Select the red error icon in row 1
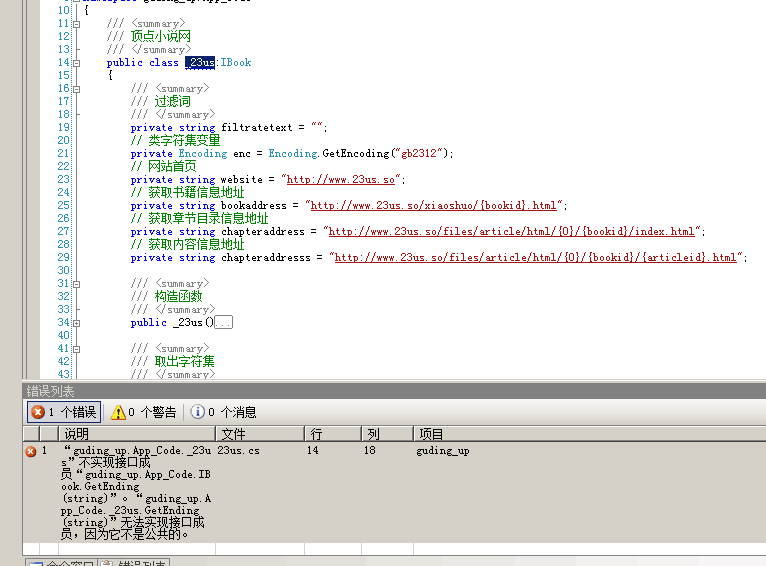The height and width of the screenshot is (566, 766). [31, 451]
